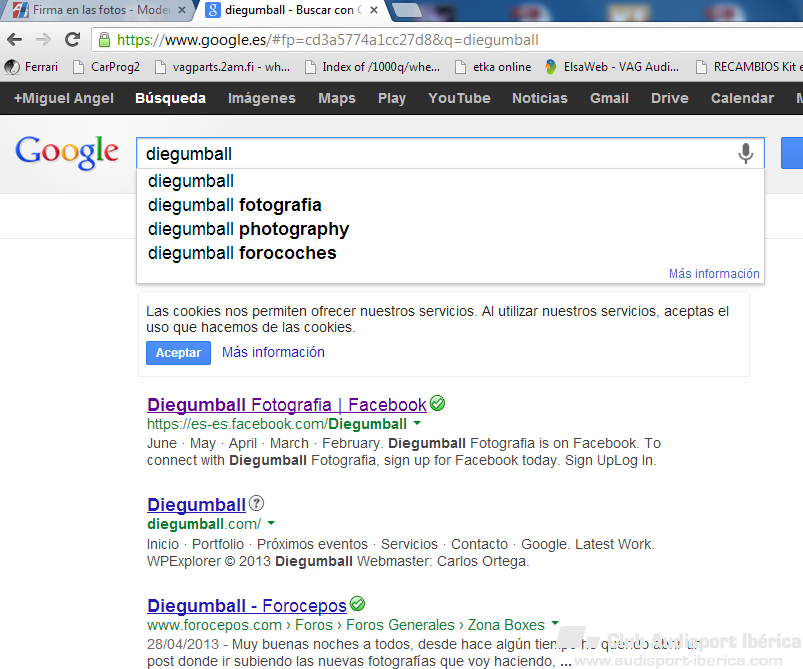Switch to the 'Firma en las fotos' tab
This screenshot has height=669, width=803.
point(96,10)
